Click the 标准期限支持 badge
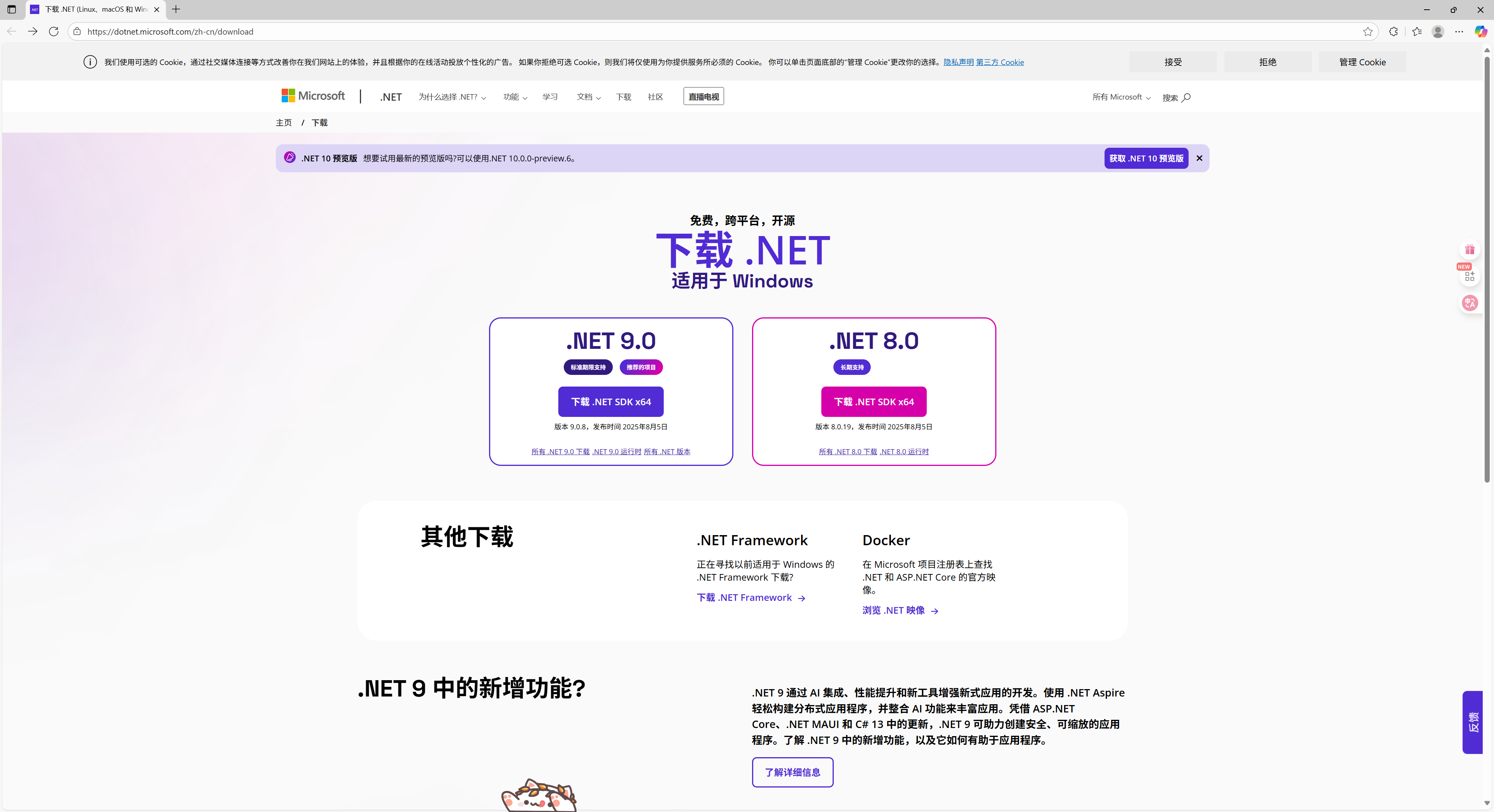 (x=587, y=367)
